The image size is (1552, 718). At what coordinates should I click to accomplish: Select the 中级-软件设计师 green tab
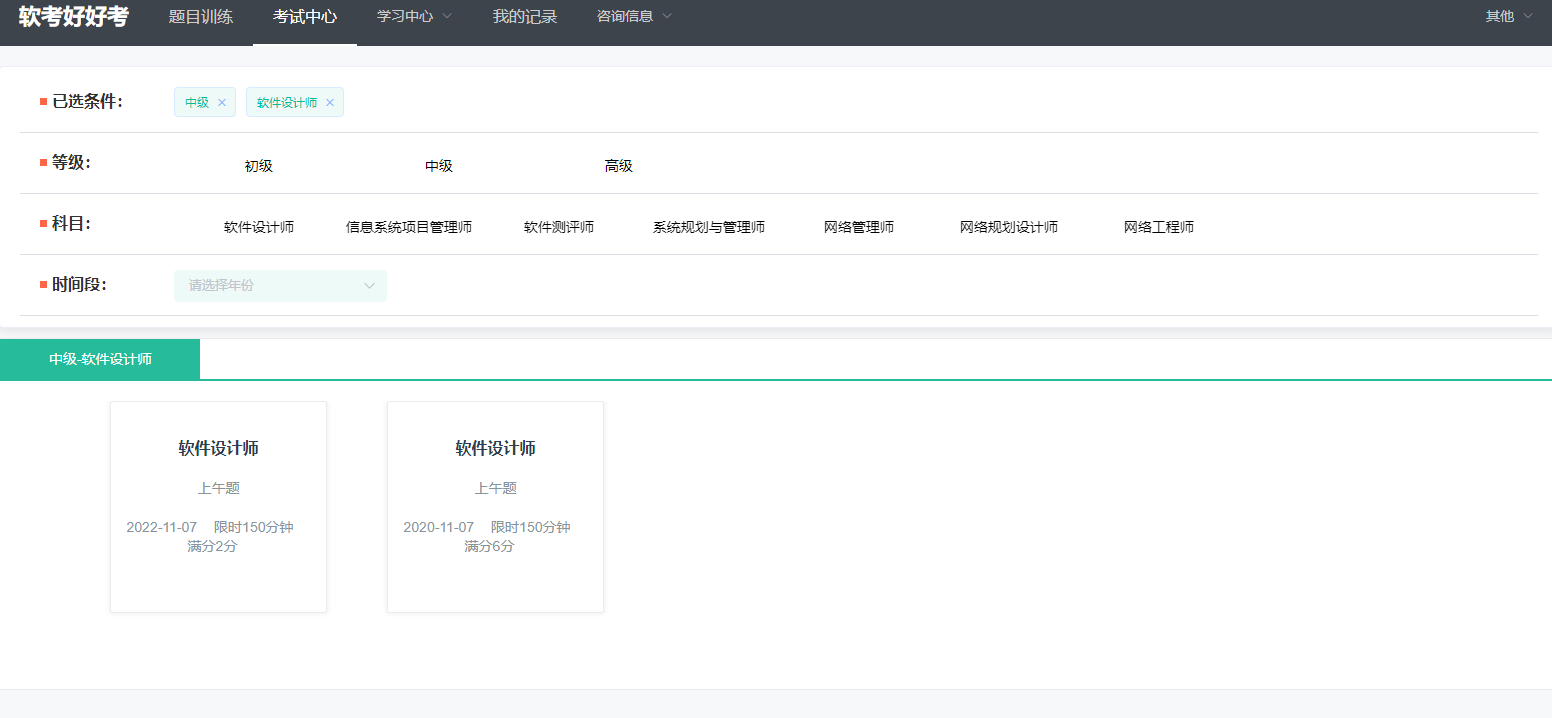point(100,359)
